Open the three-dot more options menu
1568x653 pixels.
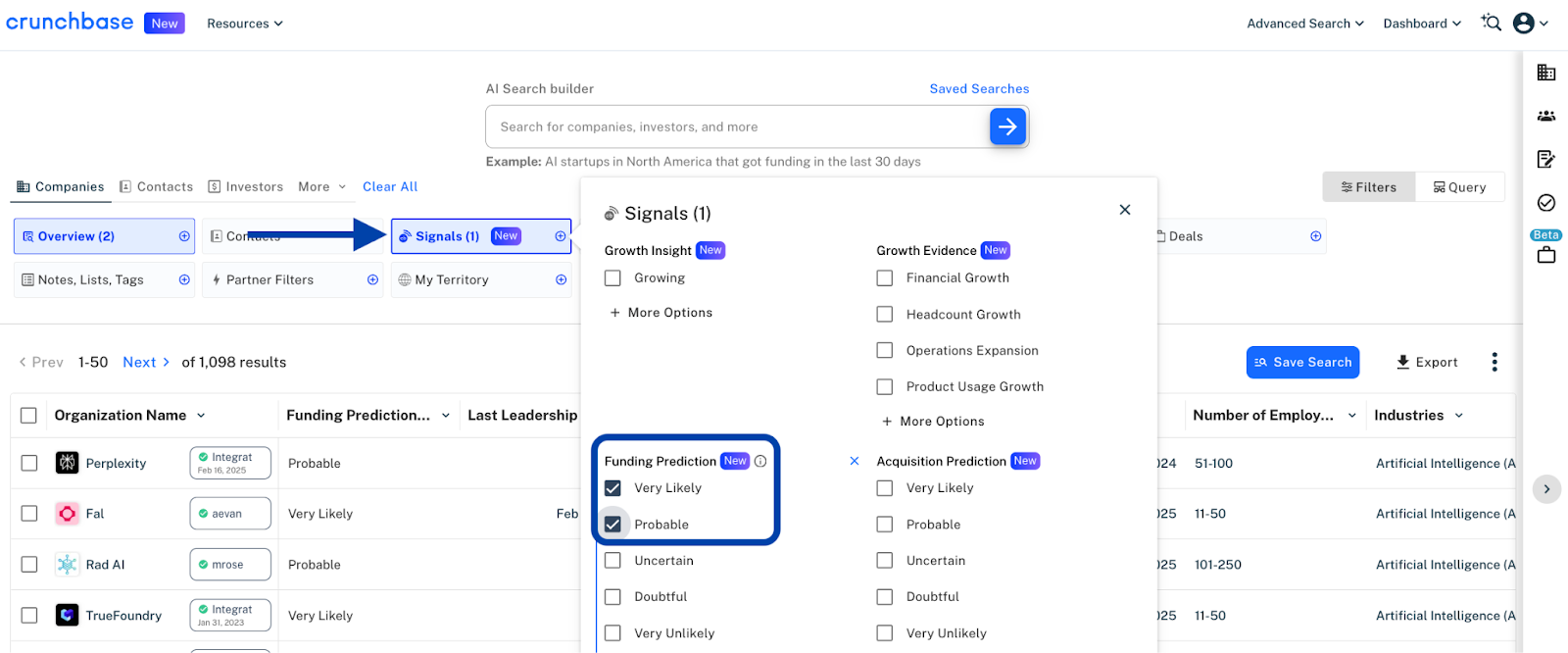tap(1494, 362)
